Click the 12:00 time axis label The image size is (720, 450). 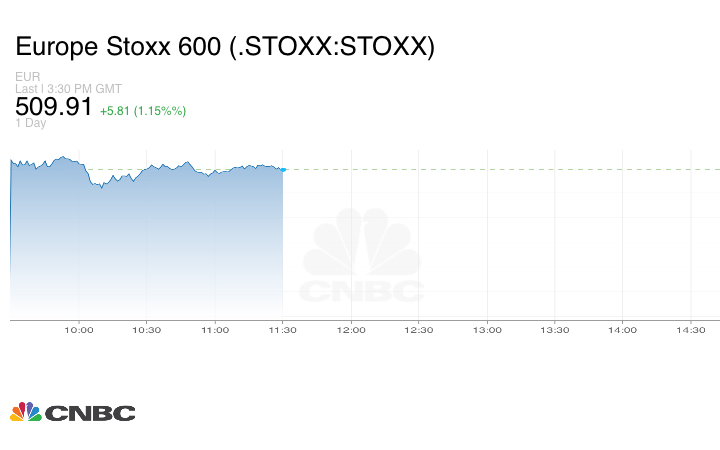pyautogui.click(x=351, y=330)
